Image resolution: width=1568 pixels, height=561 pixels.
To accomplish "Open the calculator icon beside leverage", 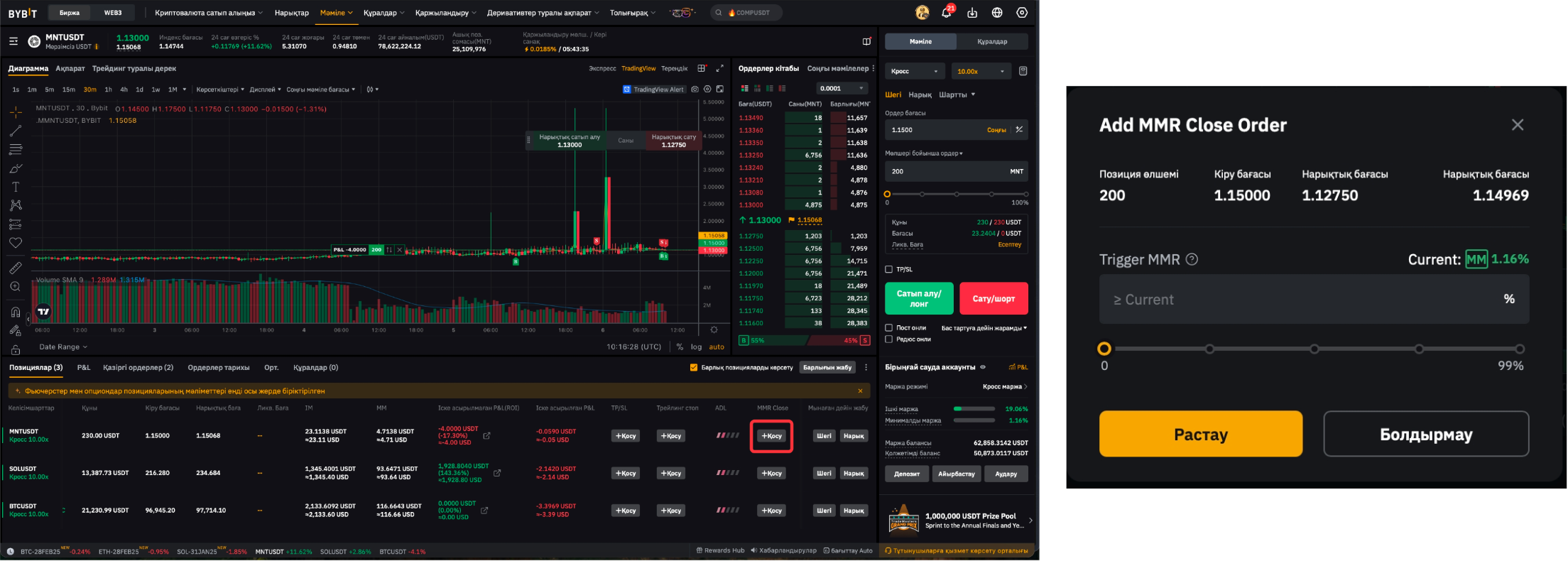I will pyautogui.click(x=1023, y=71).
